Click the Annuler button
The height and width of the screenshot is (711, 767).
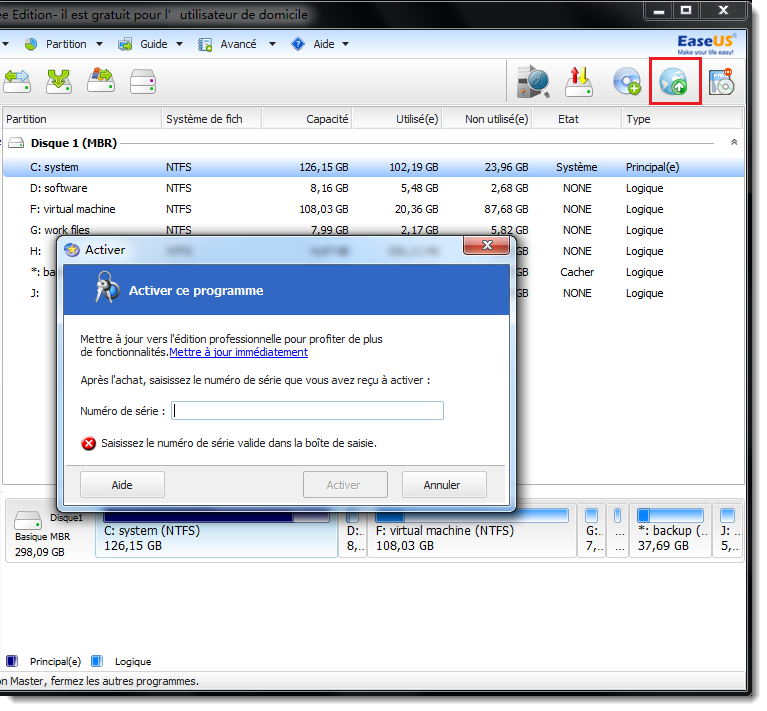pos(443,485)
